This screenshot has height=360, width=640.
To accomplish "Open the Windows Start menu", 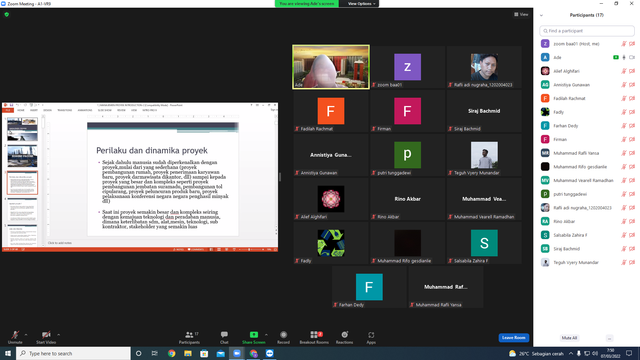I will (x=8, y=353).
